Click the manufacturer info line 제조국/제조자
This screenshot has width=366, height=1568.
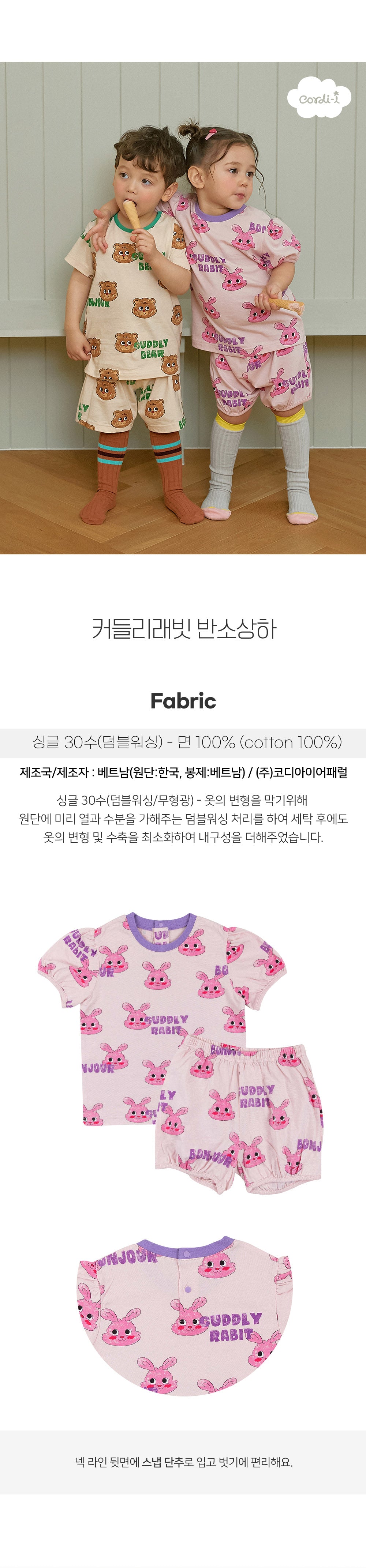coord(183,772)
